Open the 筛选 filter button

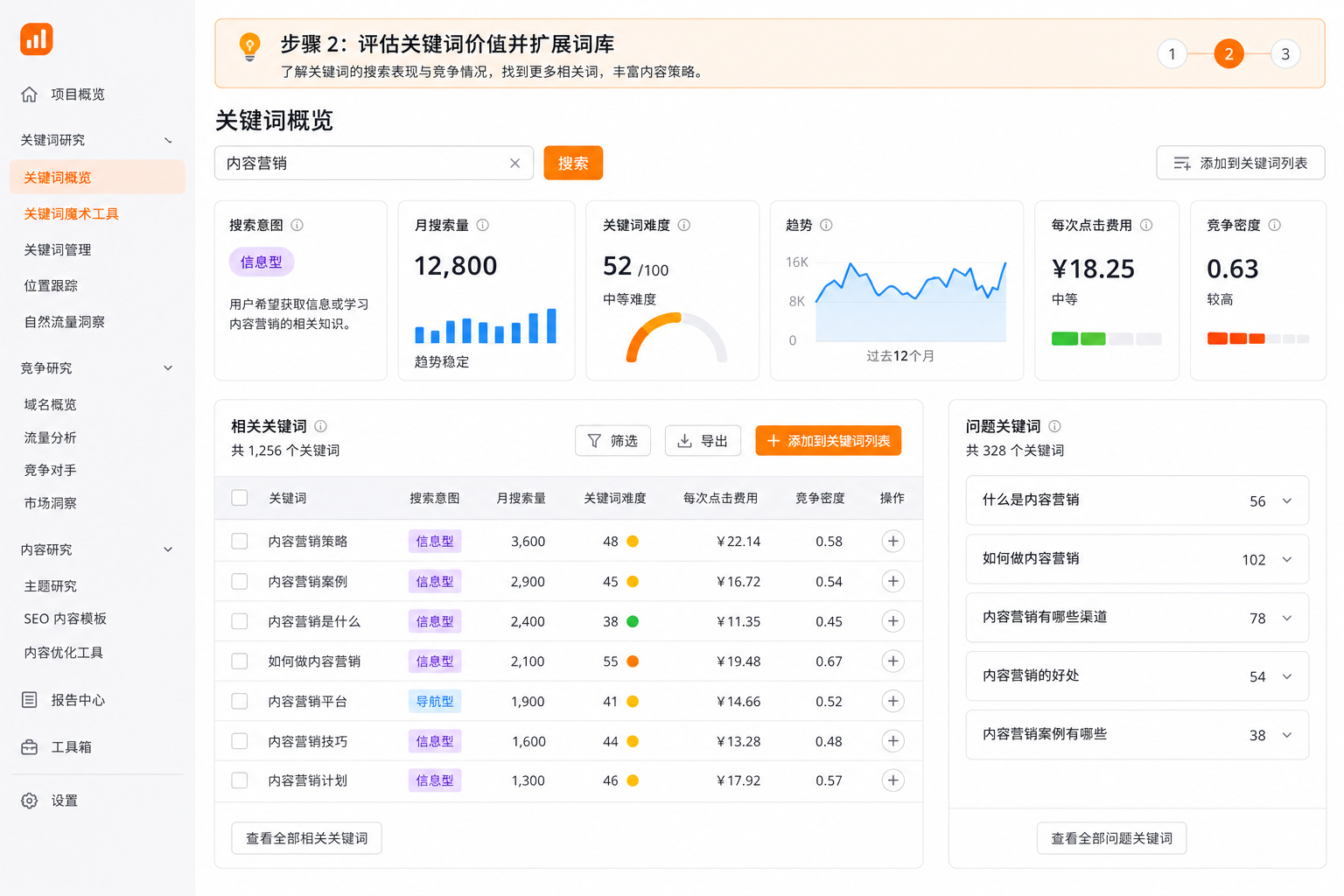(612, 441)
